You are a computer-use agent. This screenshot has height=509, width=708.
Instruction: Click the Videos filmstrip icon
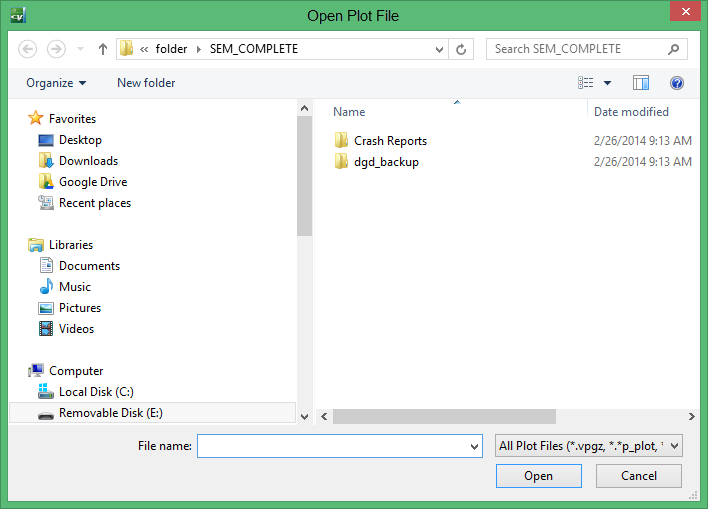coord(46,329)
